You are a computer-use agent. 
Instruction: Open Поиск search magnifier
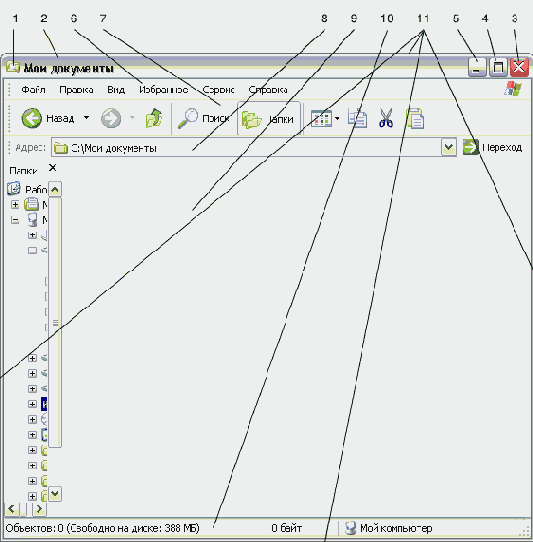(x=188, y=118)
